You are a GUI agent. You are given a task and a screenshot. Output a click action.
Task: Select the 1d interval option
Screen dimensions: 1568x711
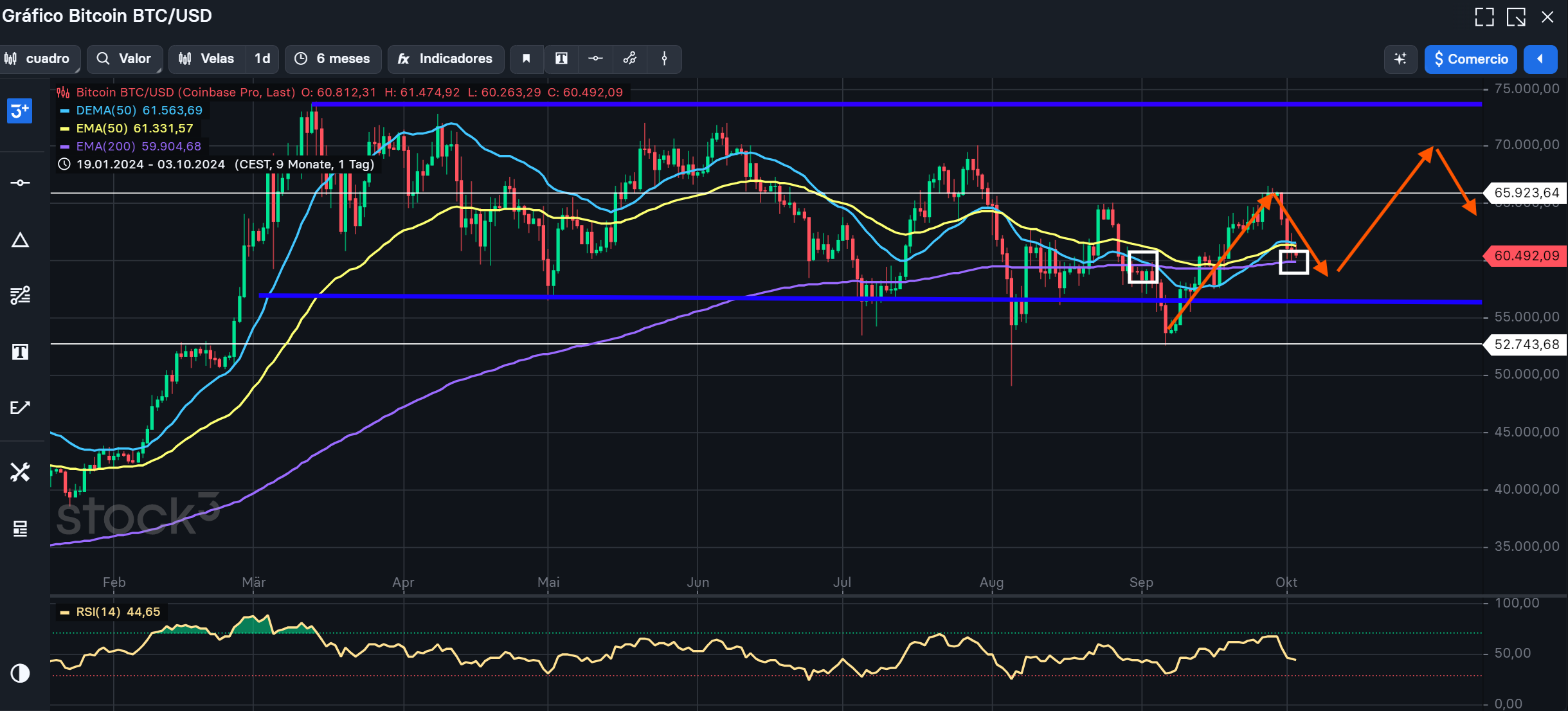pos(262,59)
